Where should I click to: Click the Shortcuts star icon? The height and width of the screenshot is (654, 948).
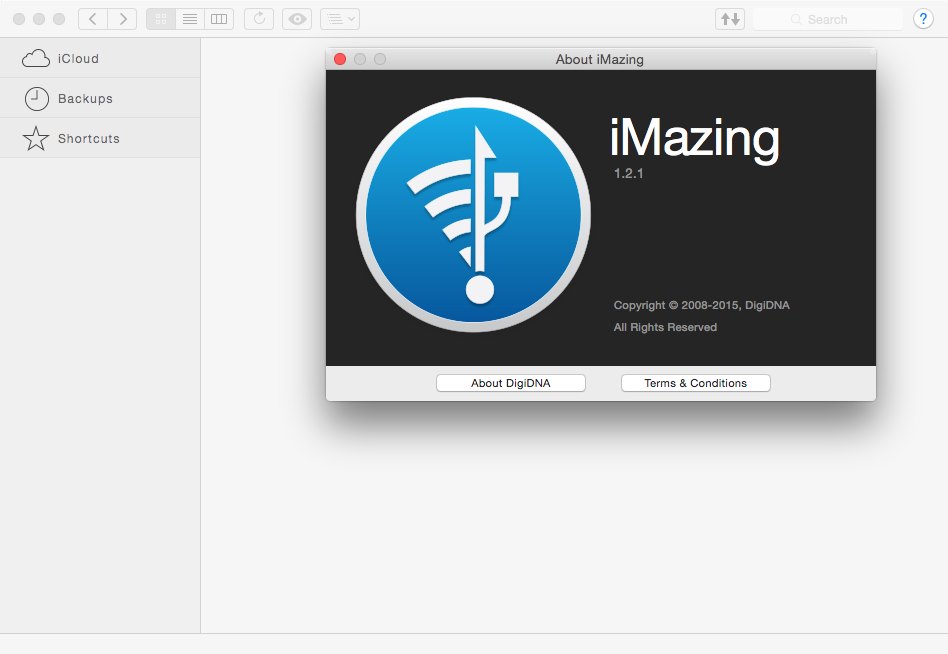click(x=36, y=138)
